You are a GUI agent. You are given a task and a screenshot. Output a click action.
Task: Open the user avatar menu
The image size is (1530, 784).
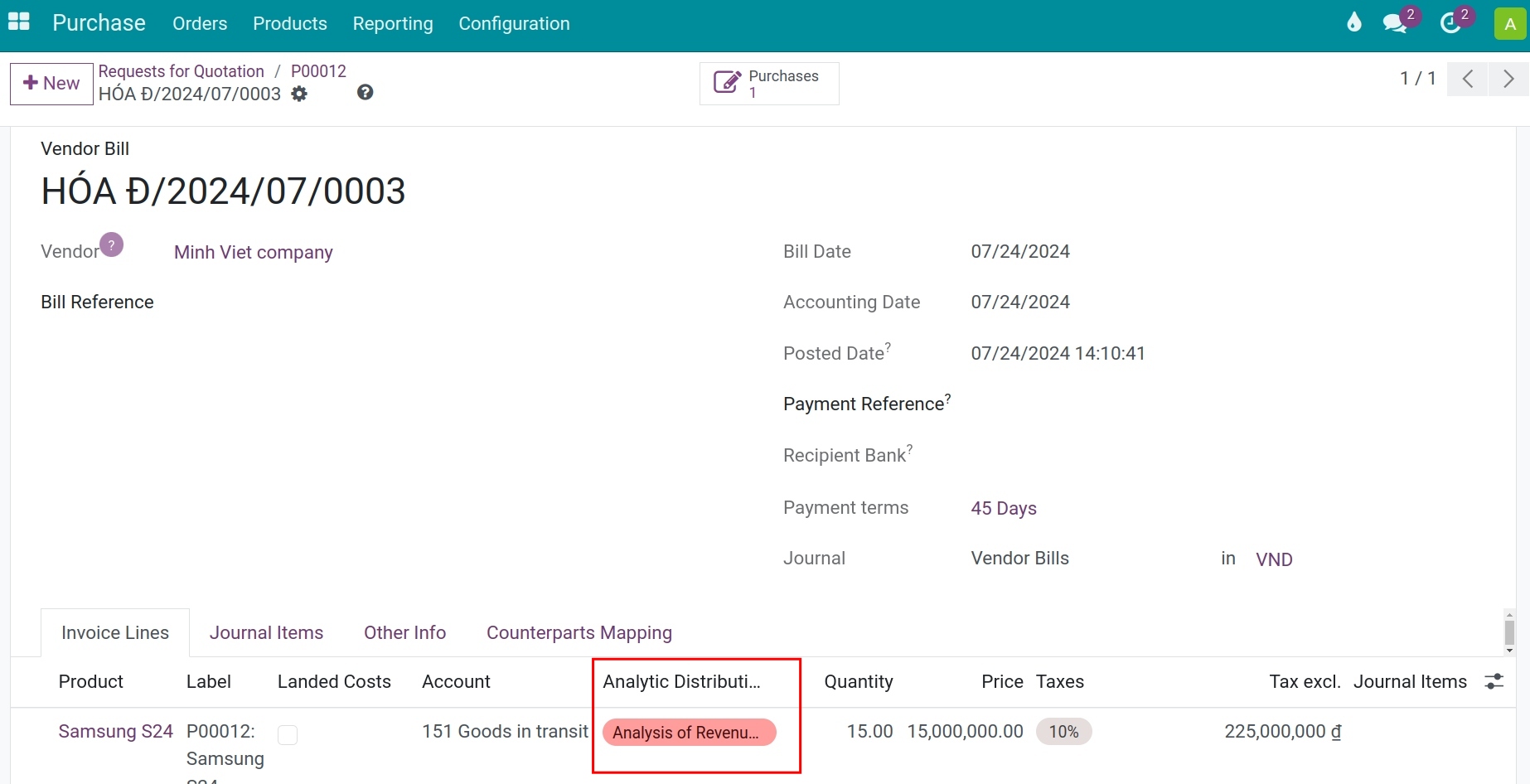(1508, 22)
